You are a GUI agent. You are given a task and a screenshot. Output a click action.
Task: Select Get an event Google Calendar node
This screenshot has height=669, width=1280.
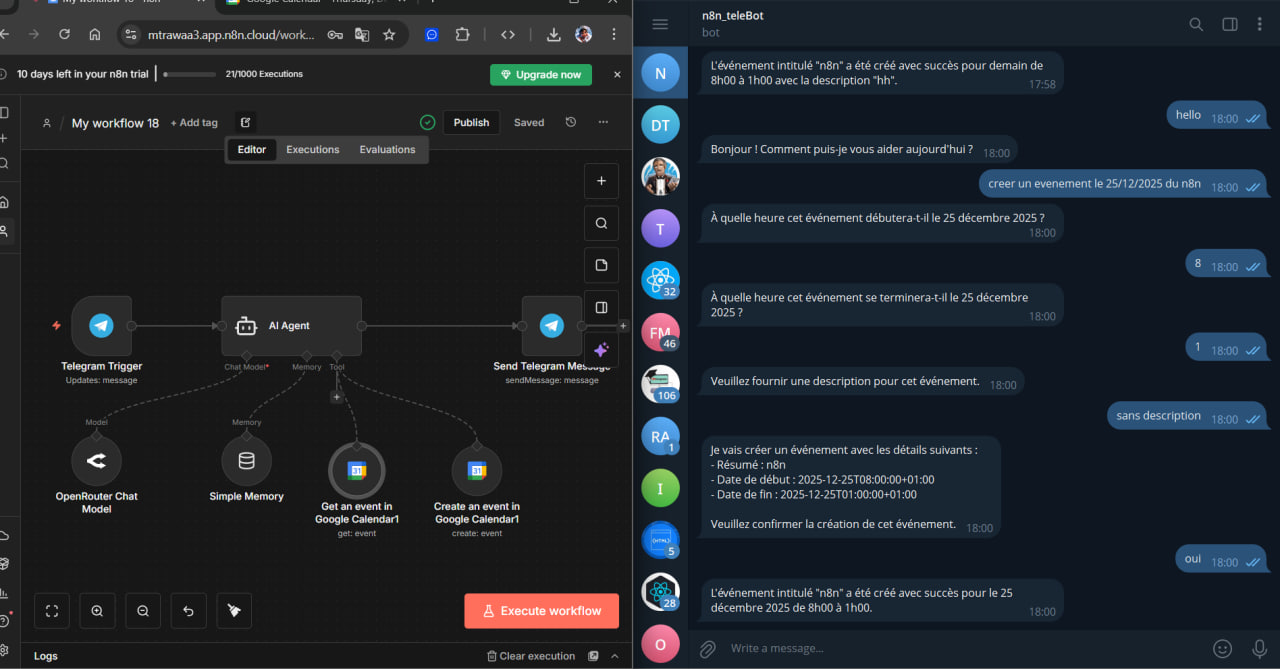[x=357, y=470]
